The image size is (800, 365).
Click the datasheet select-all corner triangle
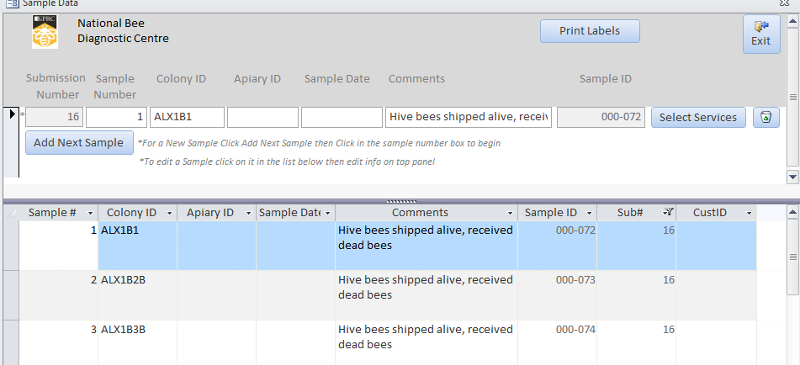point(11,213)
